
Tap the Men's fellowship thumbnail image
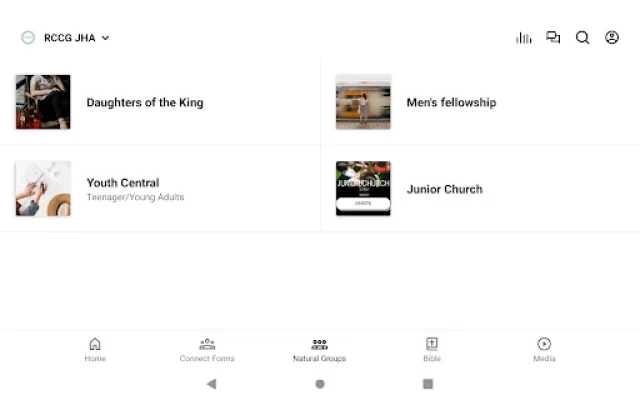[x=363, y=102]
